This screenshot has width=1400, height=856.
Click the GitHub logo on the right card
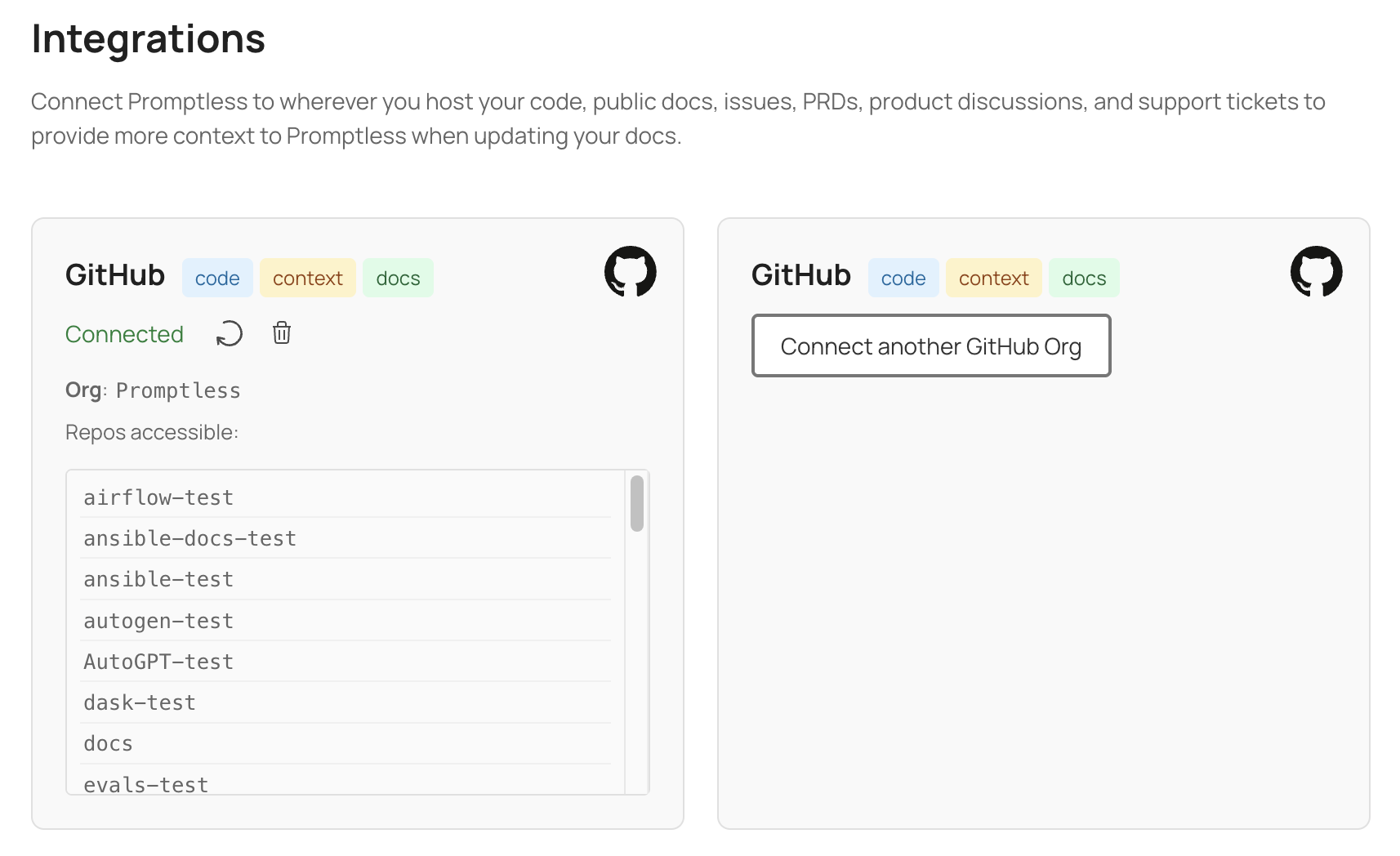[1315, 271]
